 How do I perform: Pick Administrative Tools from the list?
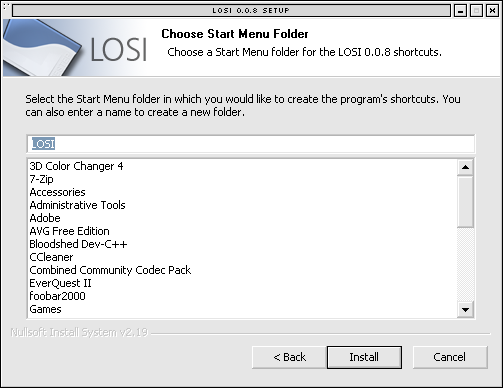click(77, 205)
